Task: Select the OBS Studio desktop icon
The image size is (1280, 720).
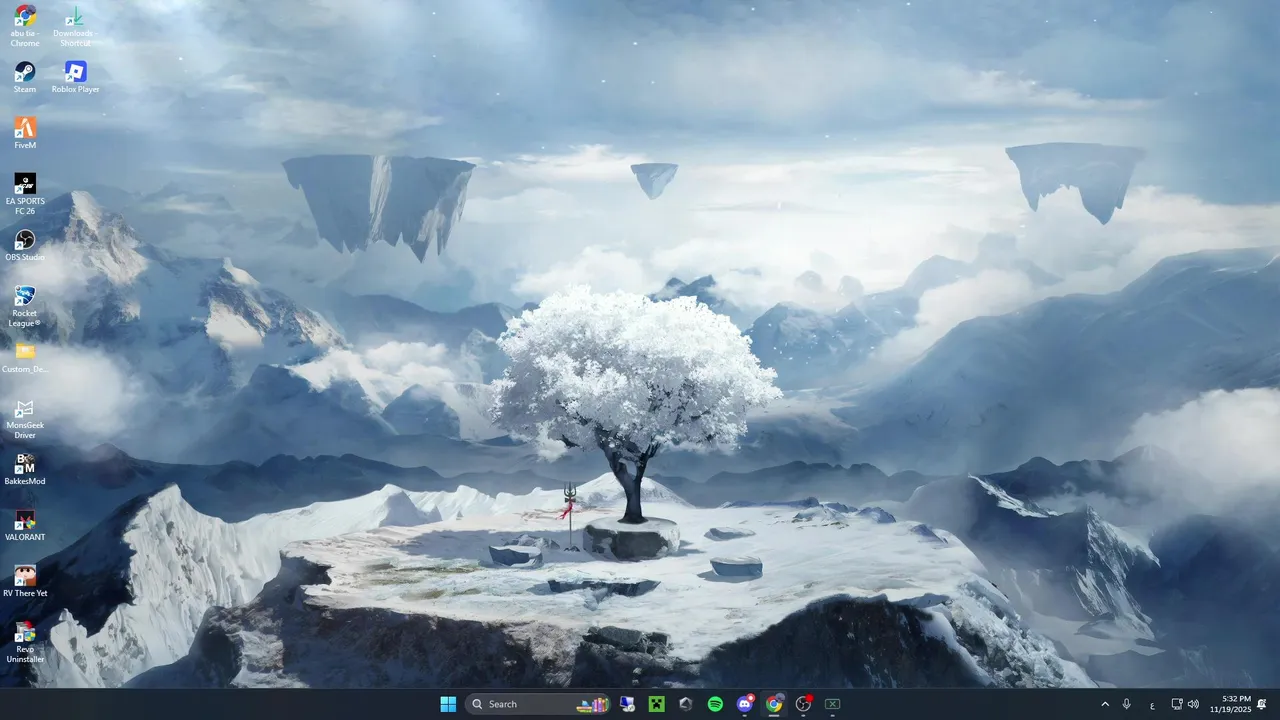Action: (x=25, y=246)
